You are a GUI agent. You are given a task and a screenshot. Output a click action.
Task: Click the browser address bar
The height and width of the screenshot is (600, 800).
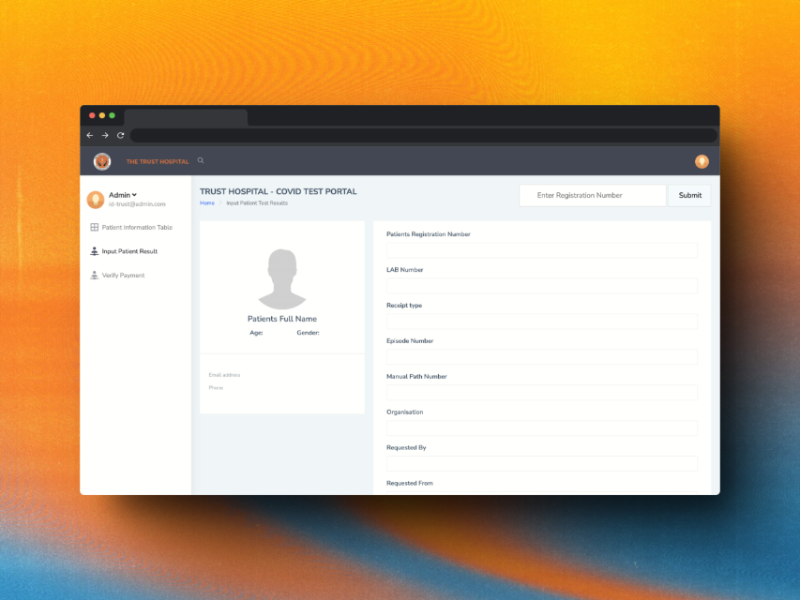pos(422,135)
